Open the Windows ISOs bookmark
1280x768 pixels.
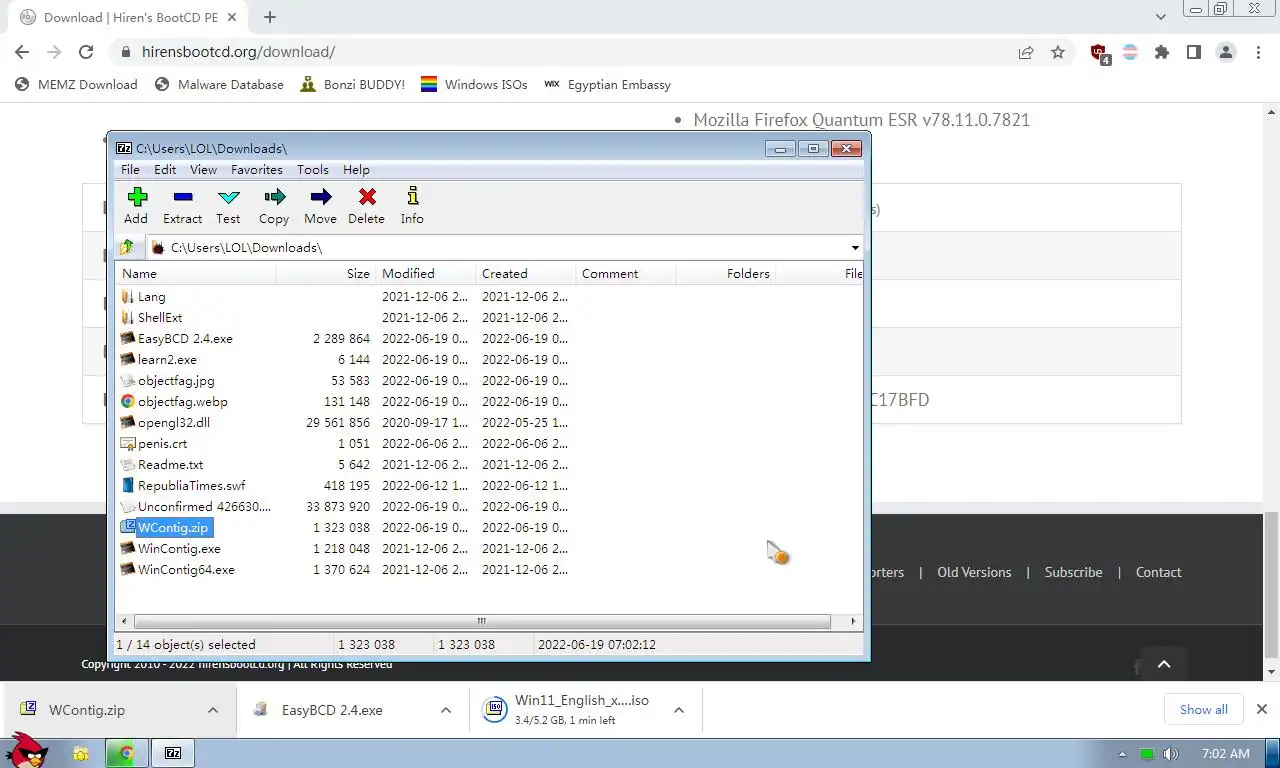click(474, 85)
